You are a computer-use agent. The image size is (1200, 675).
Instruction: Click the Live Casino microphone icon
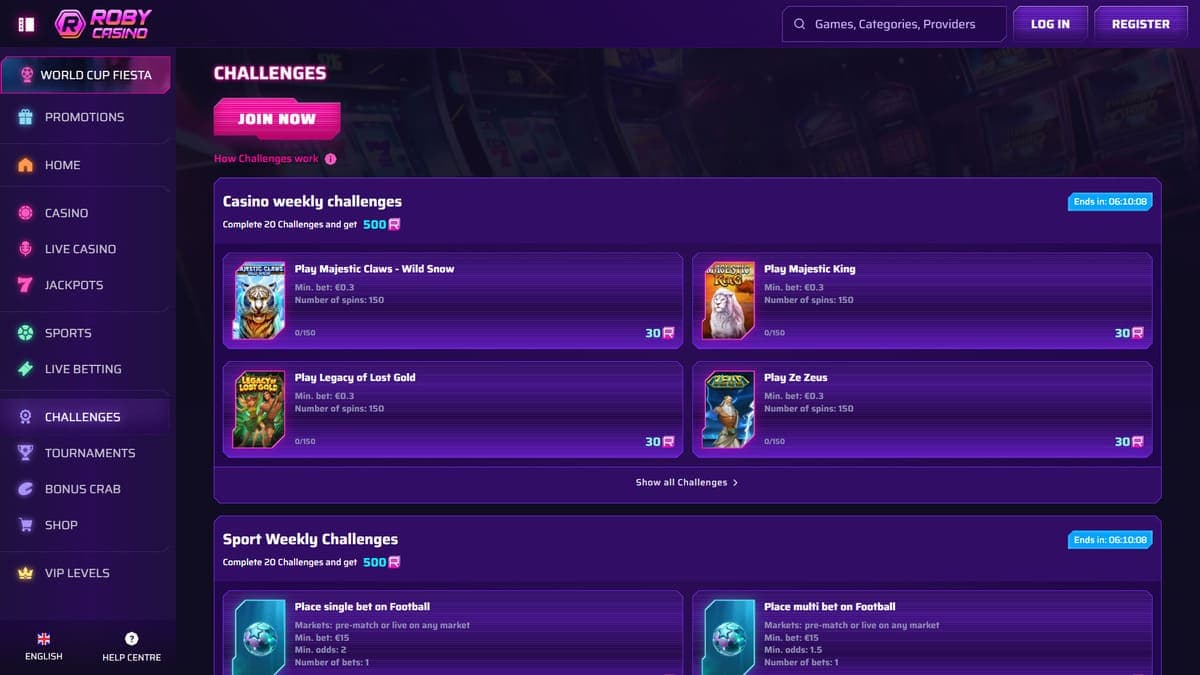26,249
